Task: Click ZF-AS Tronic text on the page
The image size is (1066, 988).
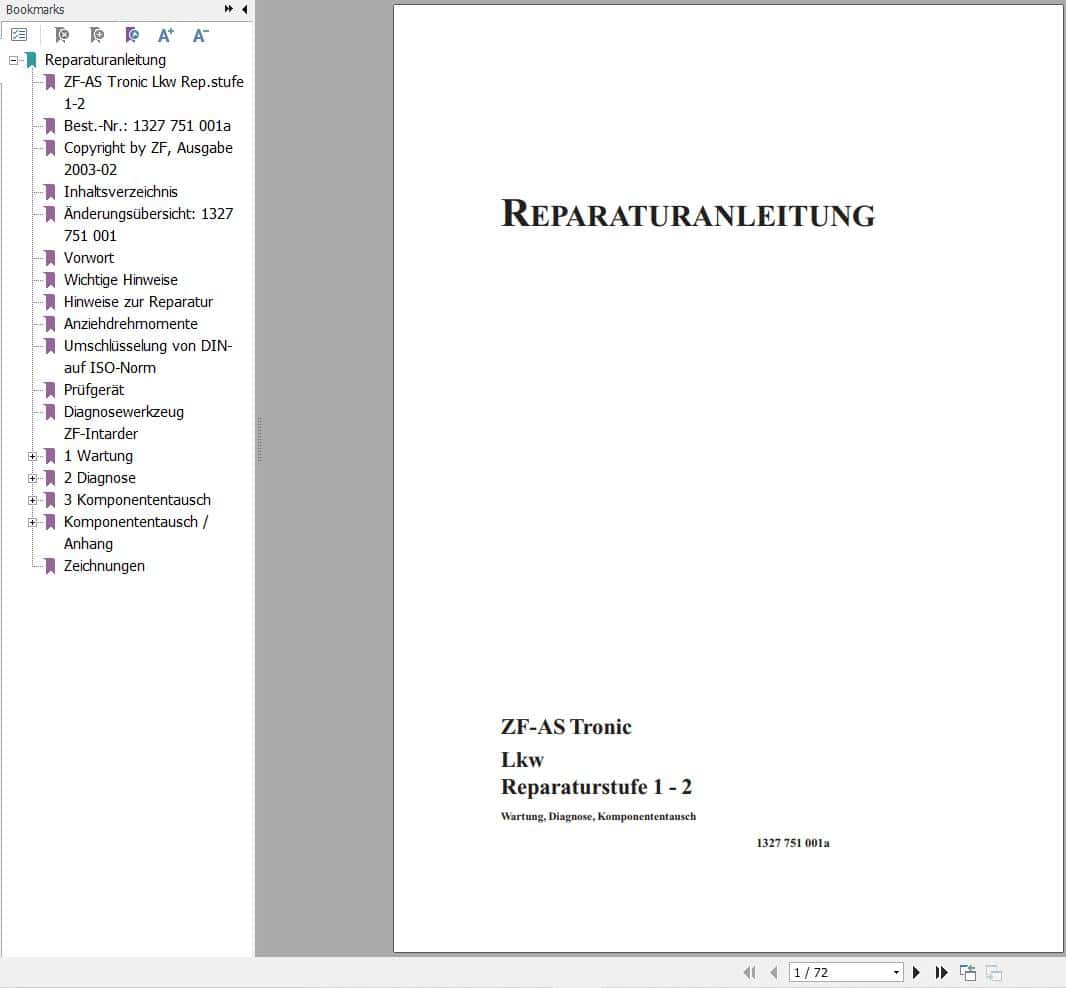Action: [x=566, y=727]
